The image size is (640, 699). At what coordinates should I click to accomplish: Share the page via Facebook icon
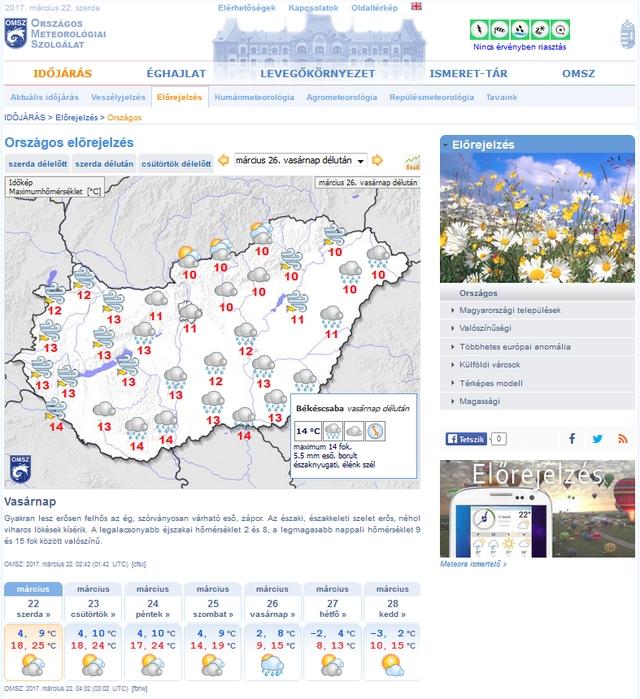[572, 439]
